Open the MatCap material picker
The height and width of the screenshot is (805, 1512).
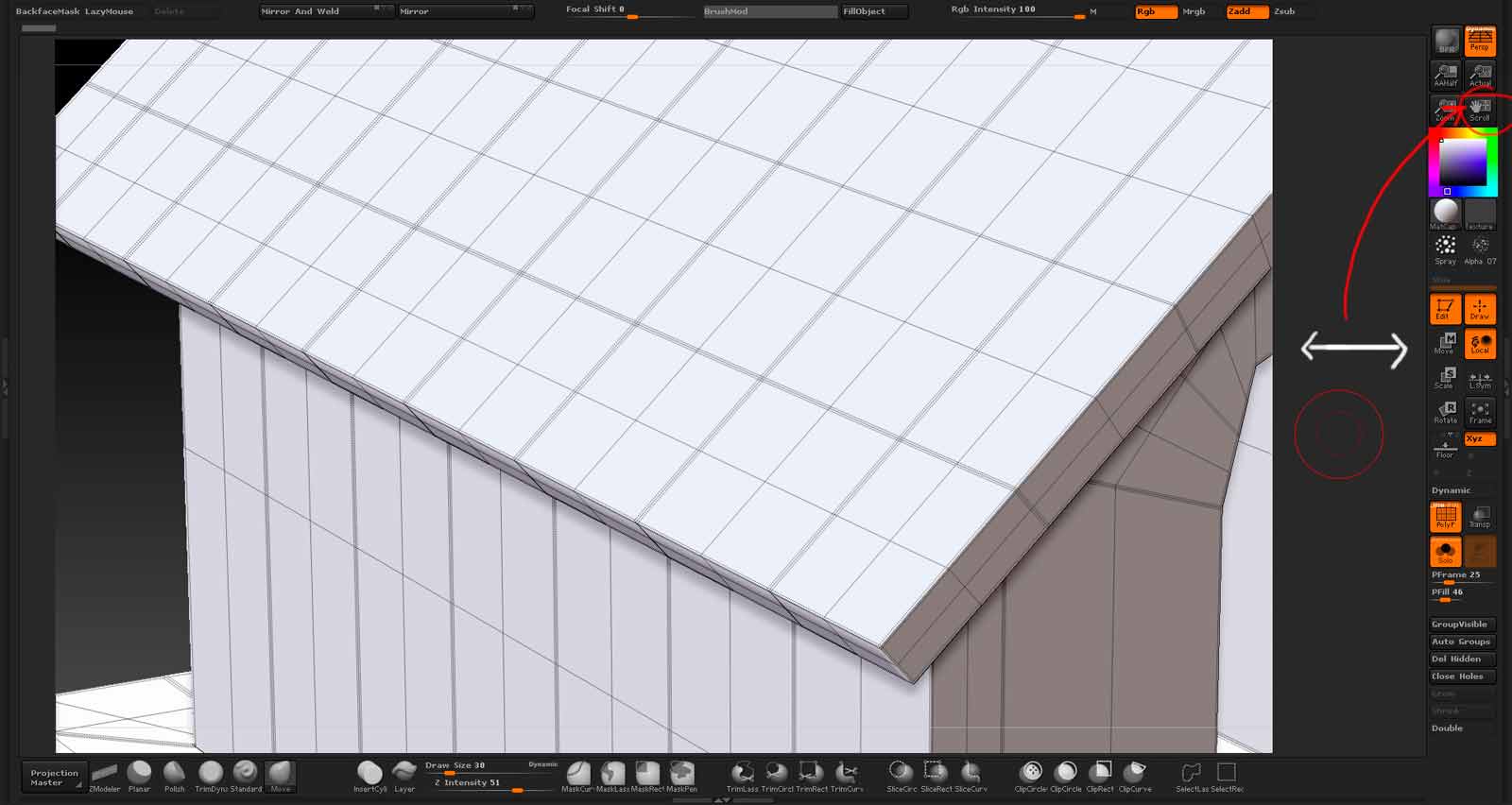(x=1445, y=214)
